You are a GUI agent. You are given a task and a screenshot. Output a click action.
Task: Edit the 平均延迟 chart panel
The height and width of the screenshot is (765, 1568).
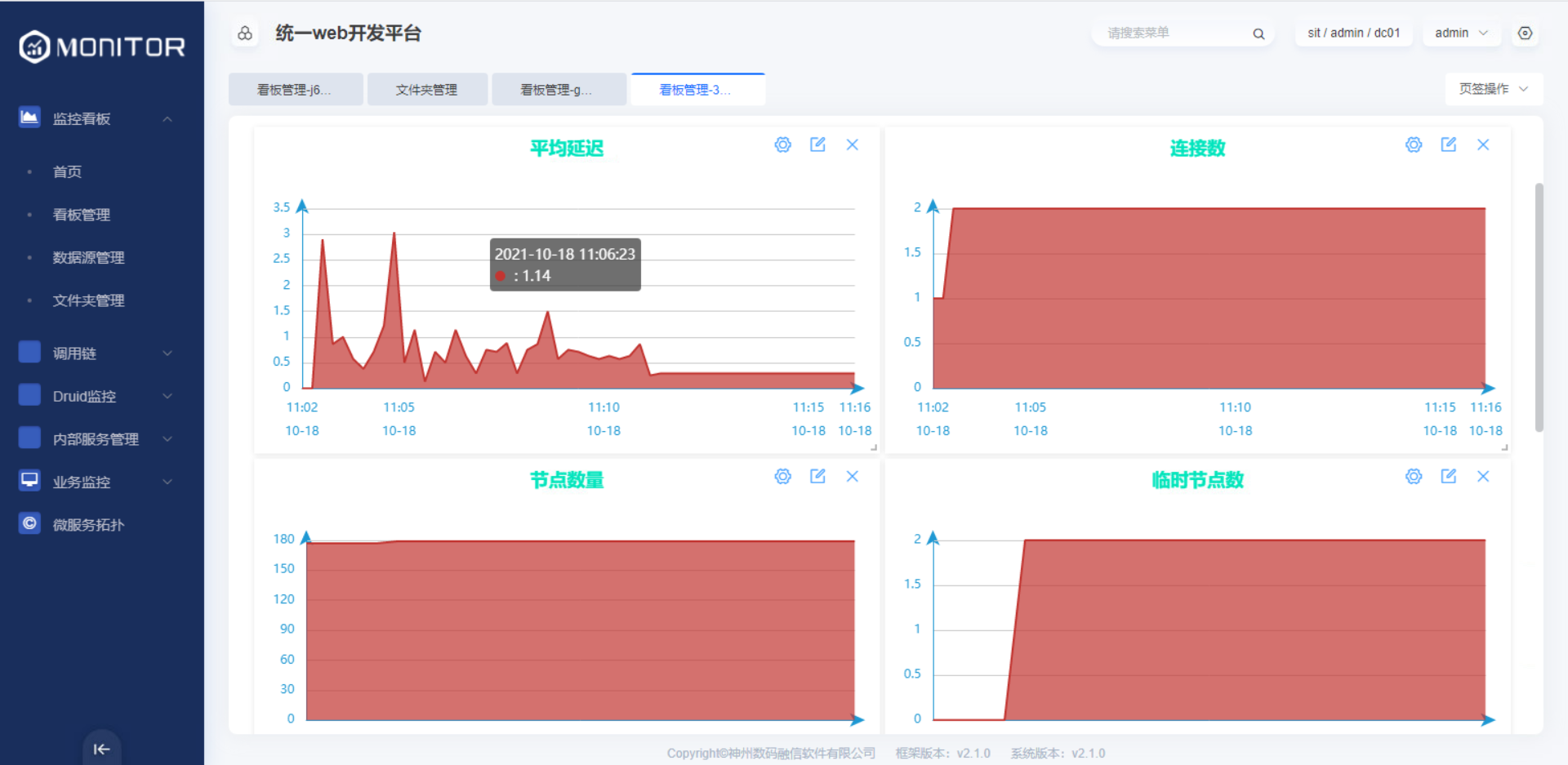[x=817, y=145]
